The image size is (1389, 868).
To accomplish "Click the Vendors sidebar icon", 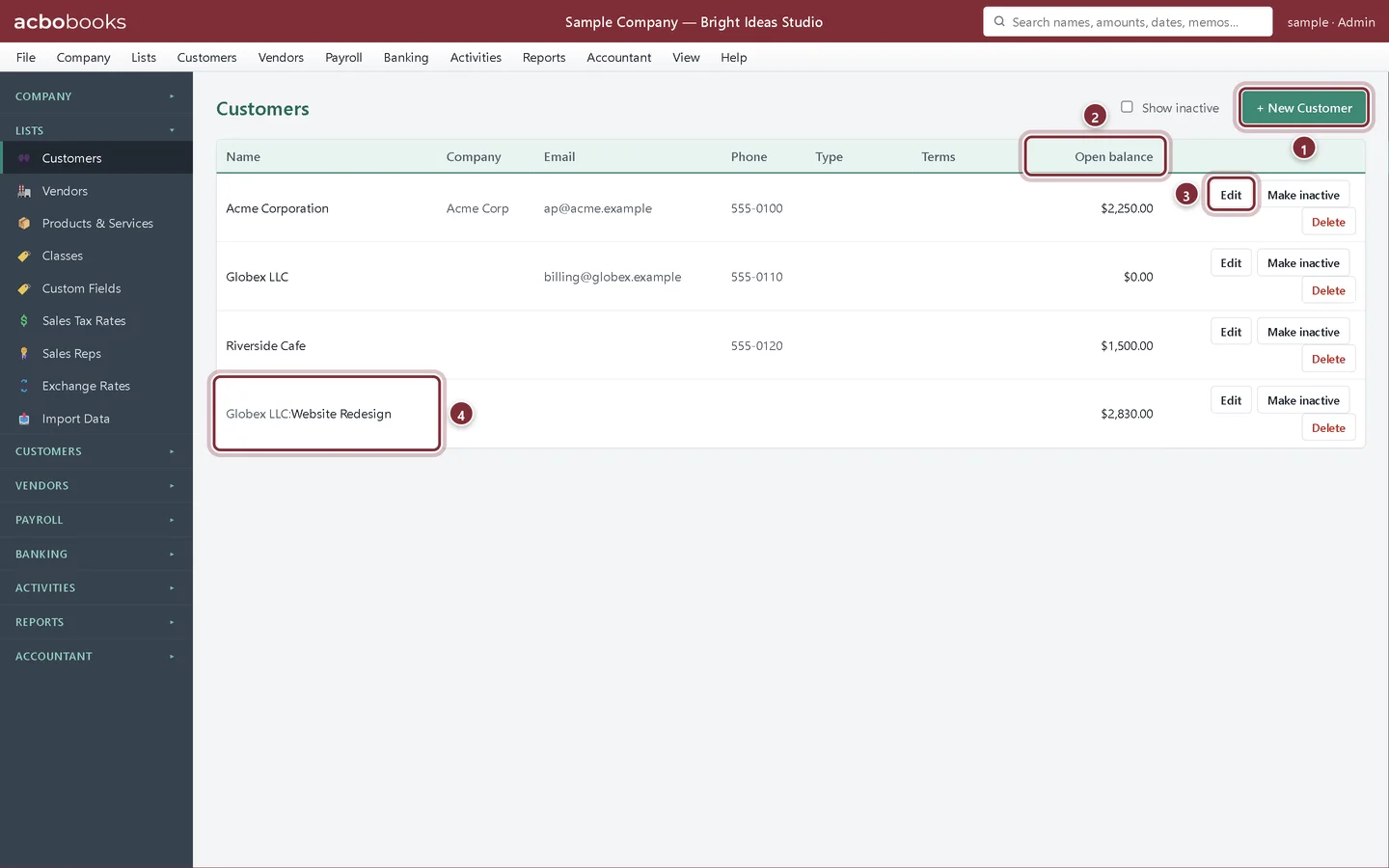I will (x=24, y=191).
